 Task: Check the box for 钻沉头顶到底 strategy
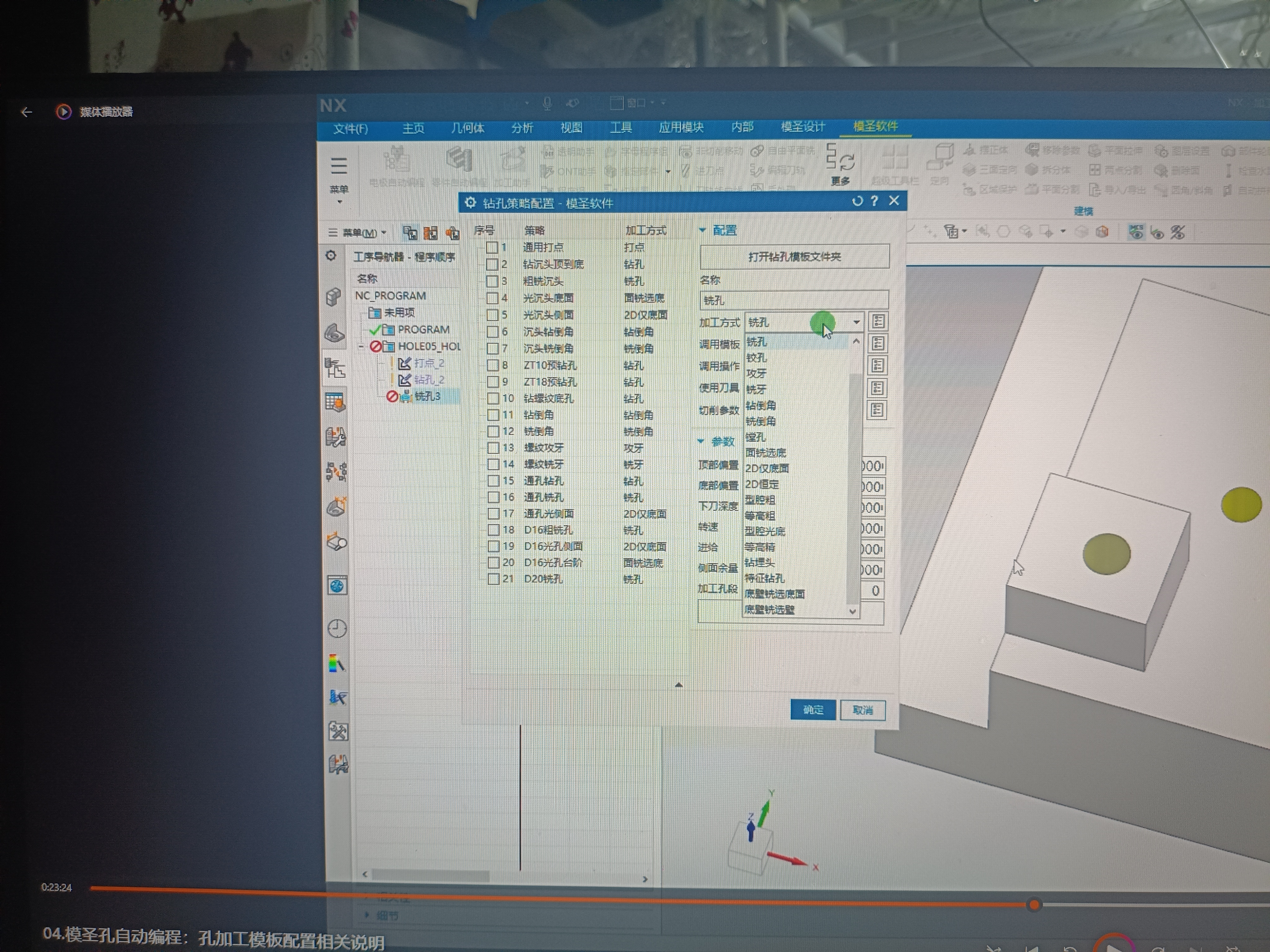(492, 265)
